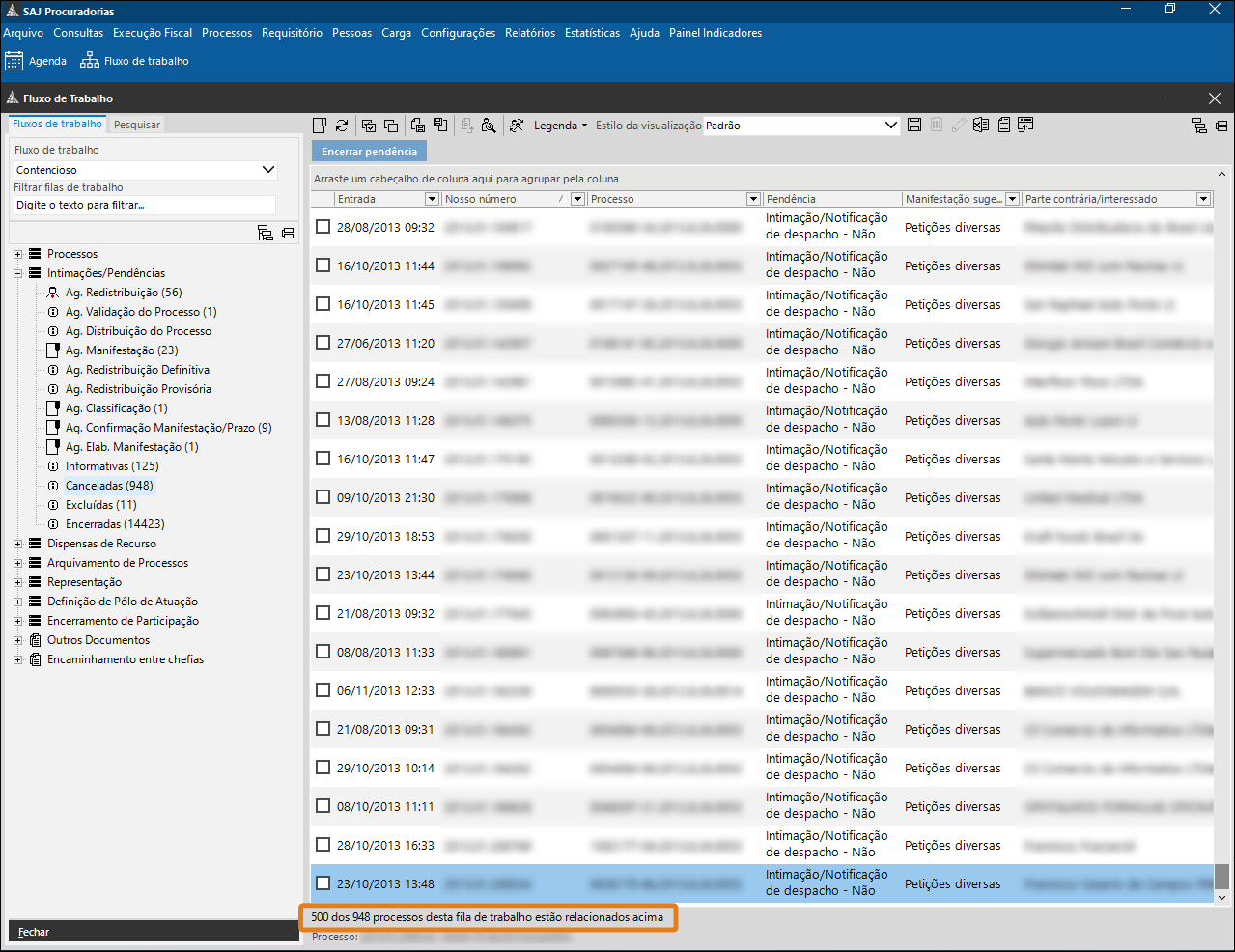Click the Fluxo de trabalho toolbar icon
This screenshot has height=952, width=1235.
point(90,61)
